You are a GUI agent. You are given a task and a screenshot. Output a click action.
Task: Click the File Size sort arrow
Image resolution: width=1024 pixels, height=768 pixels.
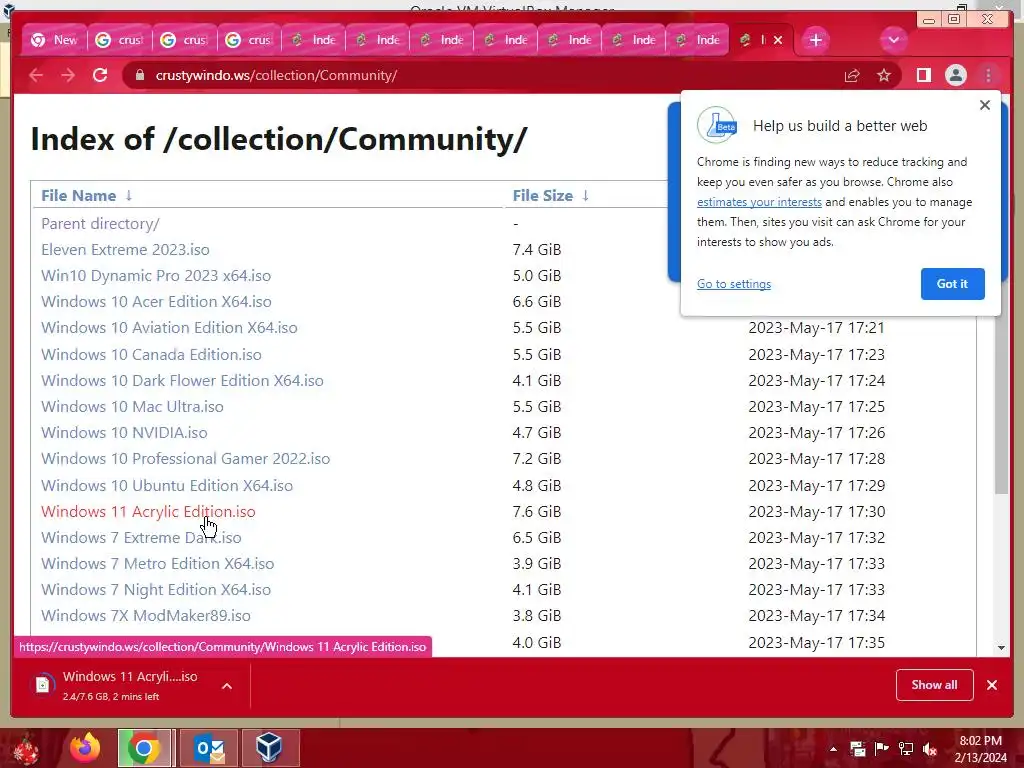tap(585, 195)
